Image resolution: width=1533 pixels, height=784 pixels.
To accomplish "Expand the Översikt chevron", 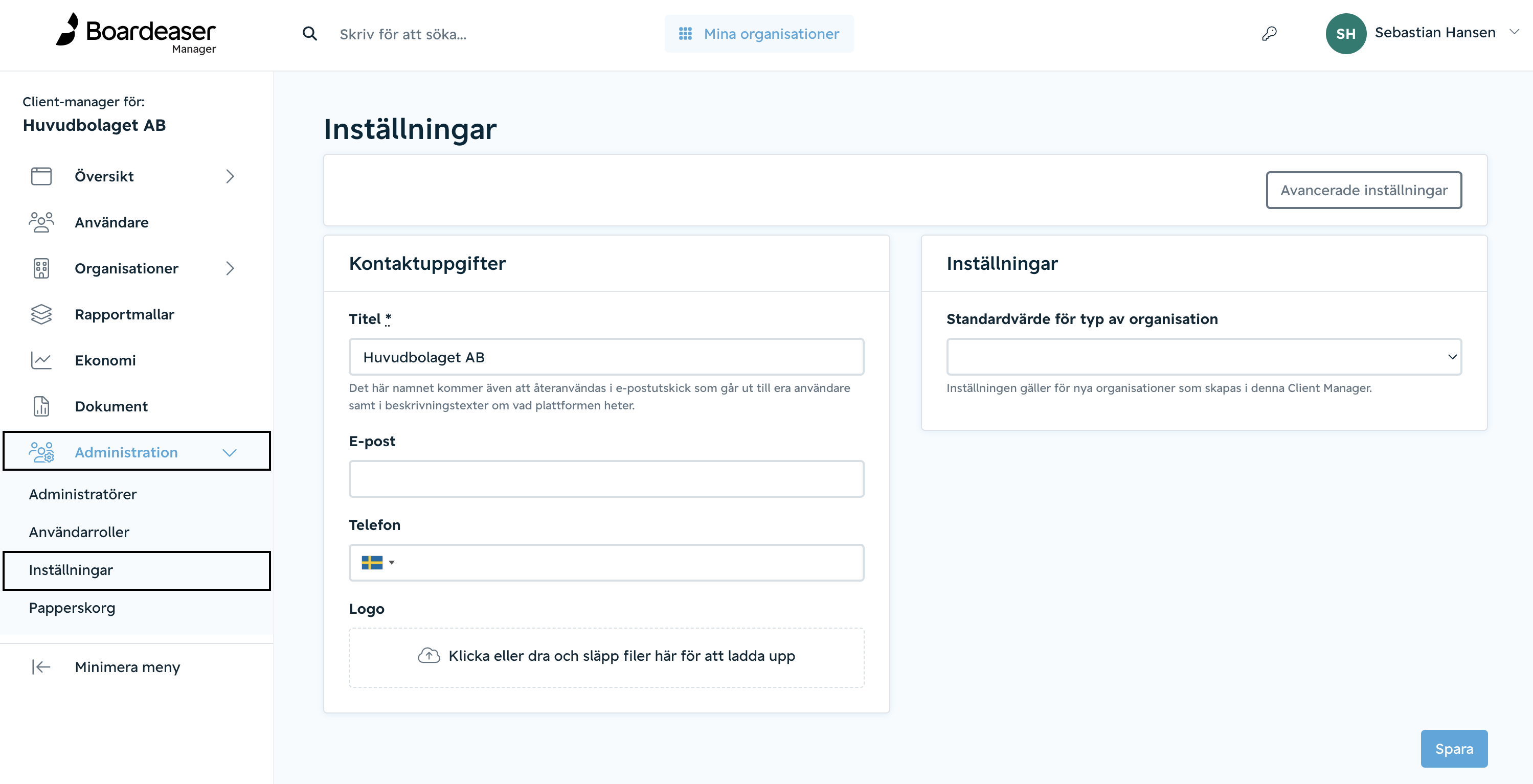I will pyautogui.click(x=230, y=176).
